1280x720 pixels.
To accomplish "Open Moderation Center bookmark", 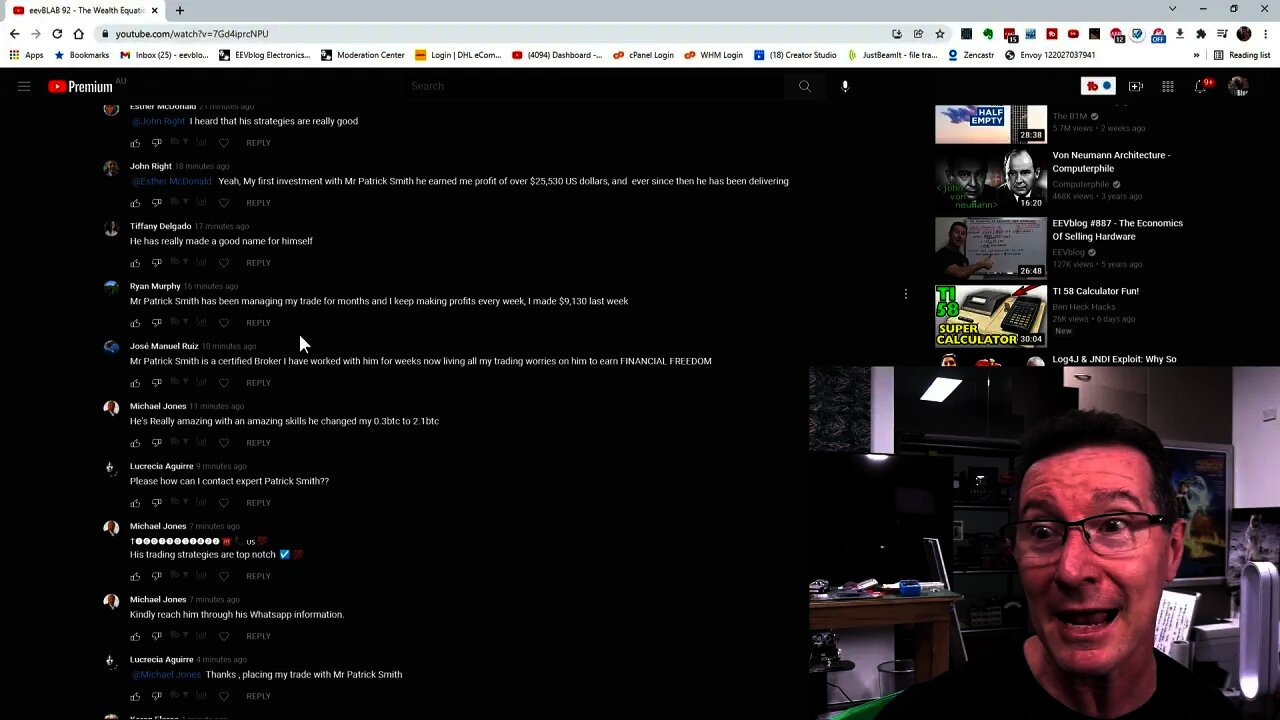I will coord(362,55).
